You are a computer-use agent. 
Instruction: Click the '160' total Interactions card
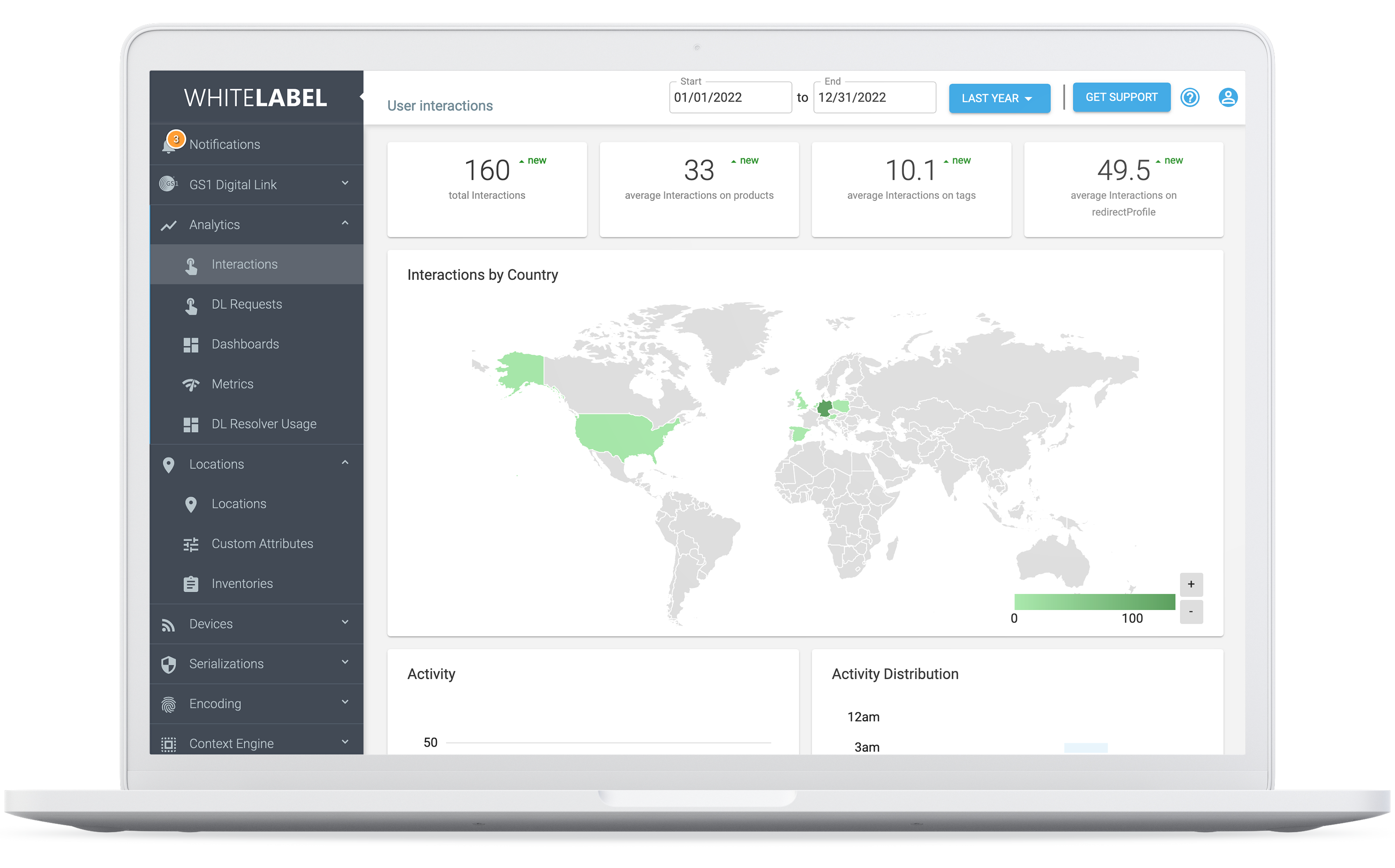(x=487, y=190)
